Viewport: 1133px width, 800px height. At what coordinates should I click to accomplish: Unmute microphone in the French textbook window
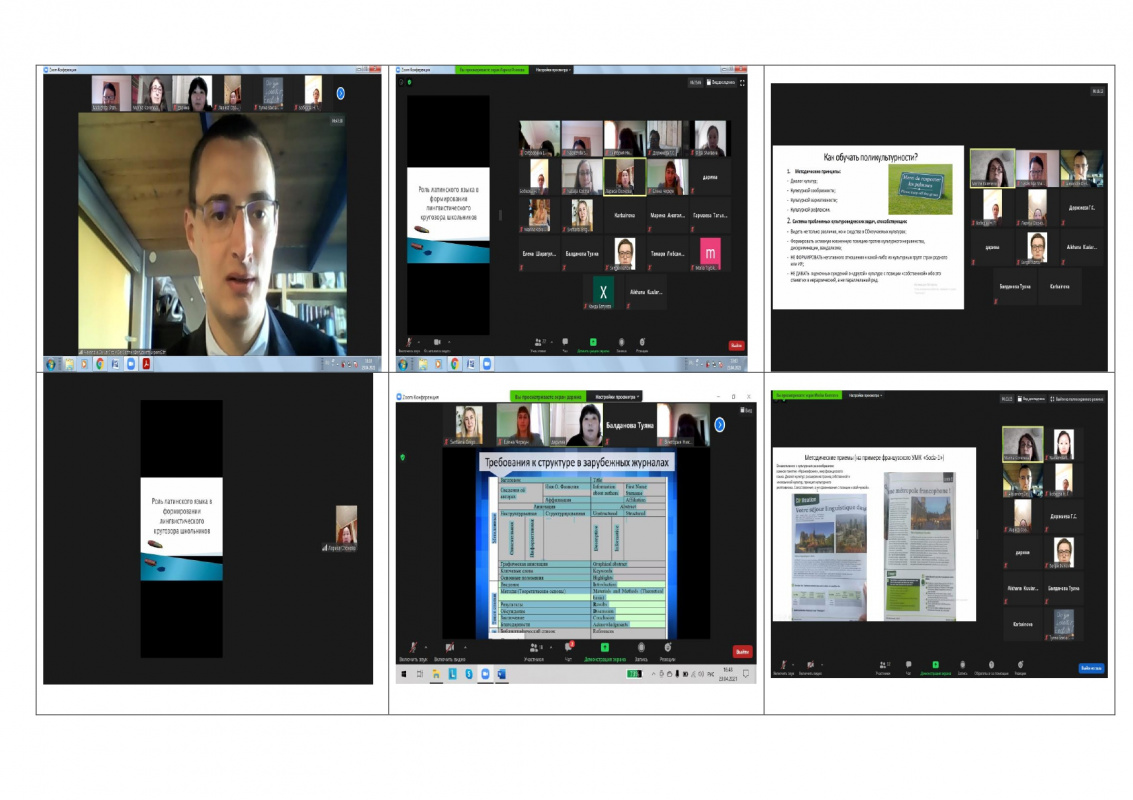(x=784, y=665)
